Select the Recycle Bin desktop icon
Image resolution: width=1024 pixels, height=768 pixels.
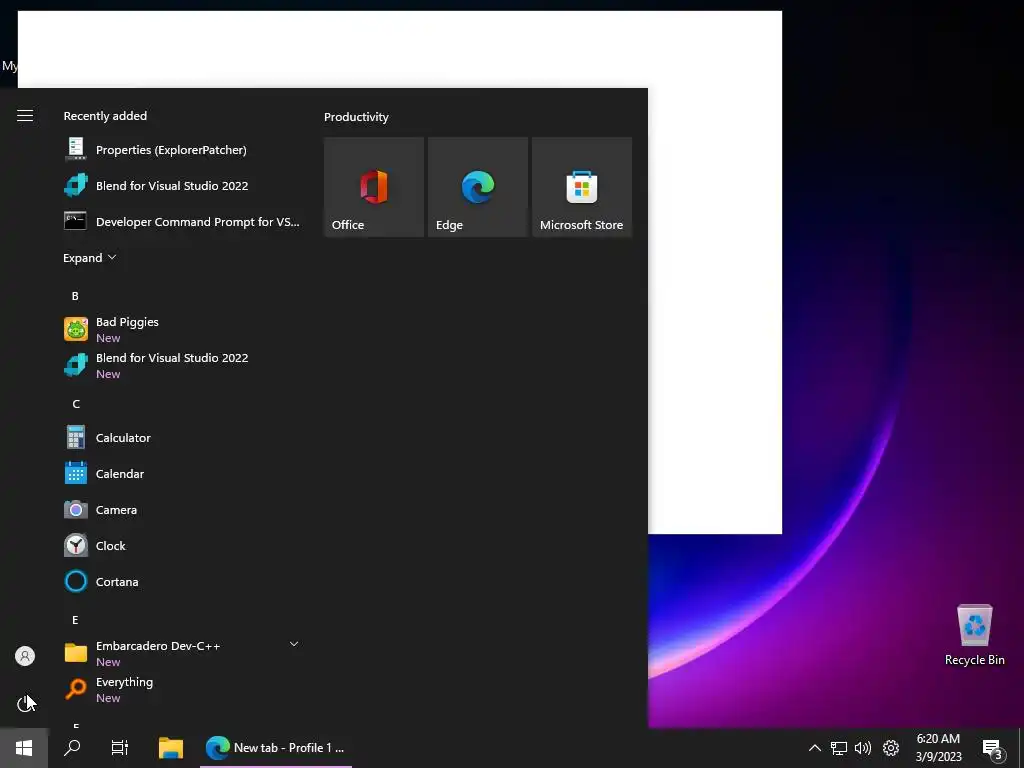[974, 635]
